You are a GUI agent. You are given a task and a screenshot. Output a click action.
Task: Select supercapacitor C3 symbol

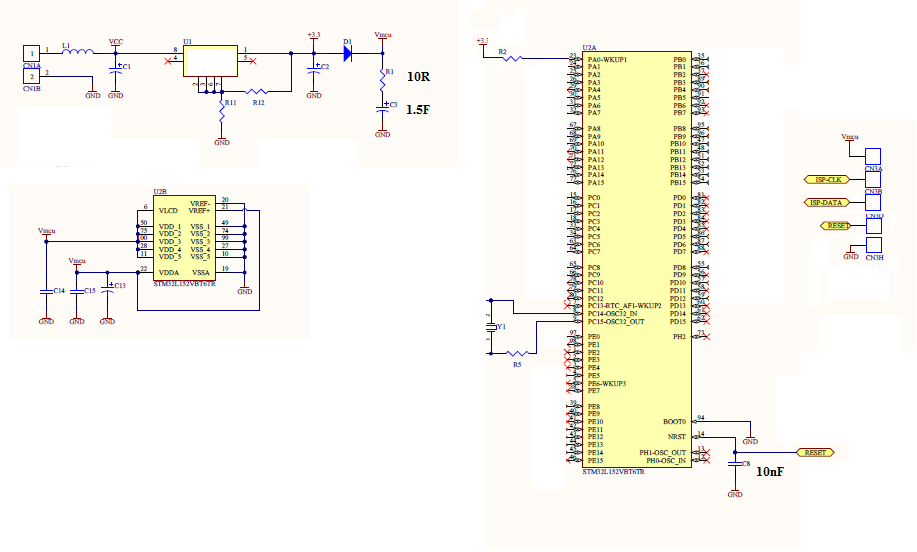382,108
